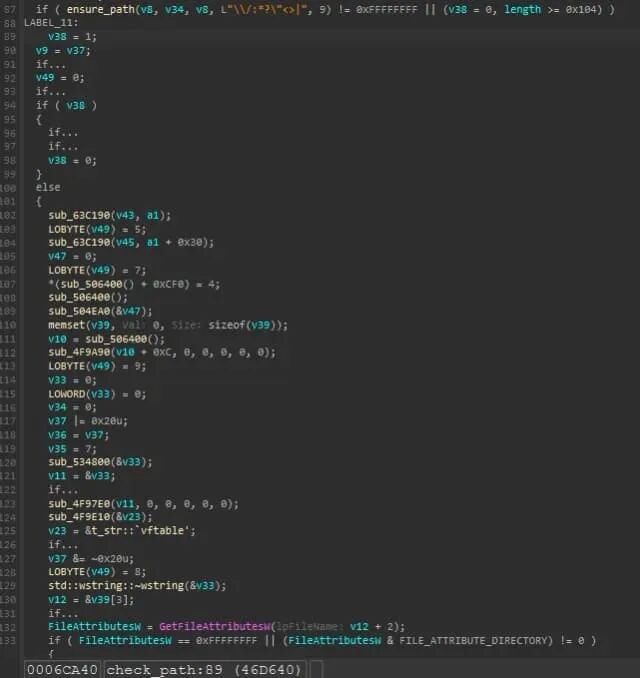Image resolution: width=640 pixels, height=678 pixels.
Task: Click LOBYTE(v49) = 9 statement
Action: point(97,366)
